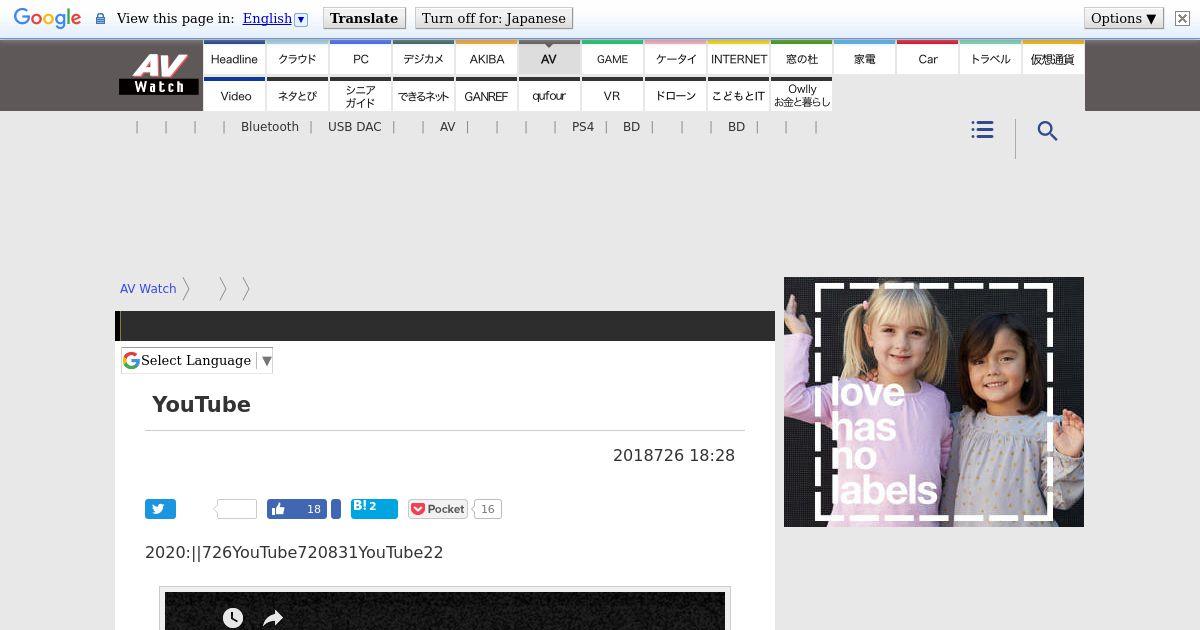Go to the VR tab
Viewport: 1200px width, 630px height.
(612, 95)
